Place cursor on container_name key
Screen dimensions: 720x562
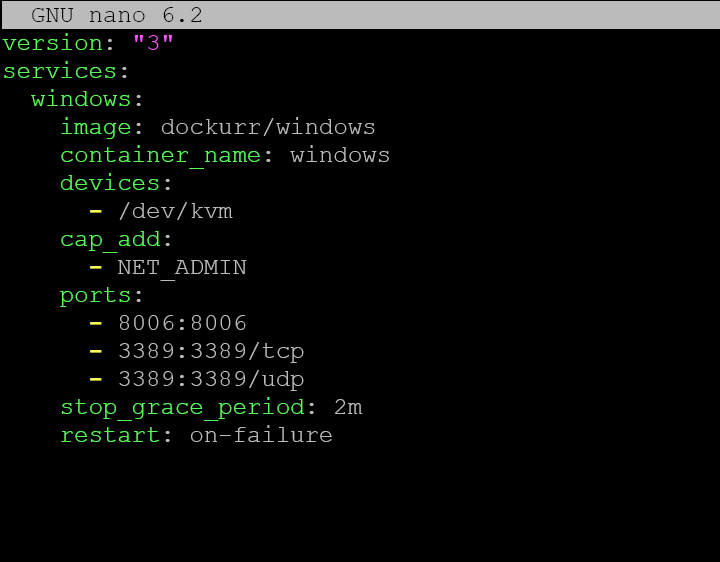(160, 155)
